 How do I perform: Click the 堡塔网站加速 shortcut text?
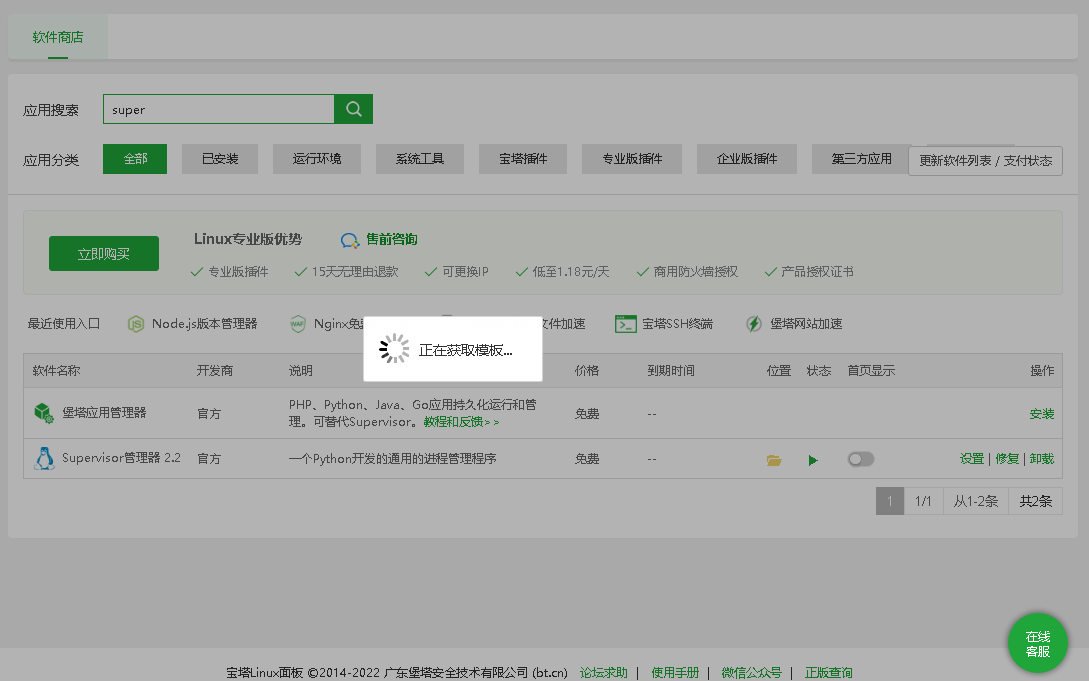coord(806,324)
